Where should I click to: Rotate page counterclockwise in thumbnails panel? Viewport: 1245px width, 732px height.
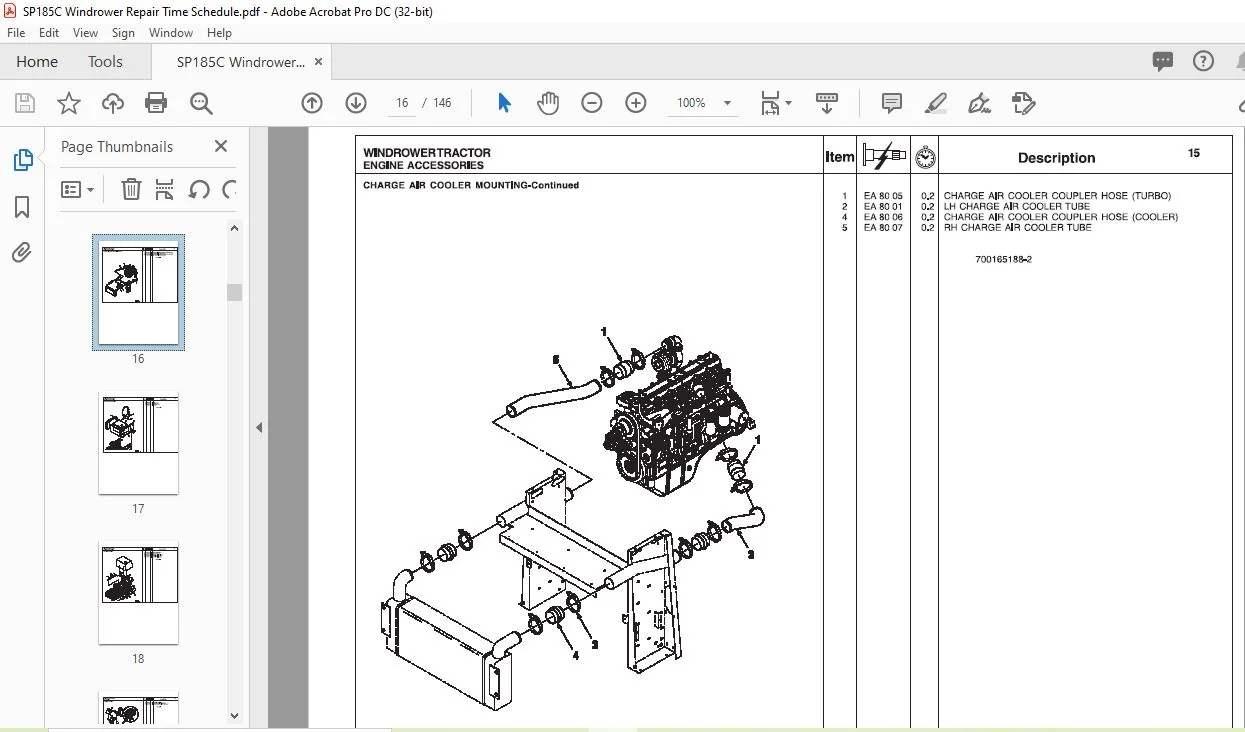199,189
